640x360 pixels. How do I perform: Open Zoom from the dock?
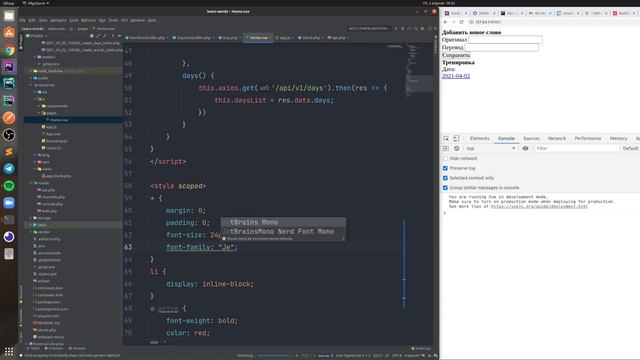pyautogui.click(x=9, y=203)
